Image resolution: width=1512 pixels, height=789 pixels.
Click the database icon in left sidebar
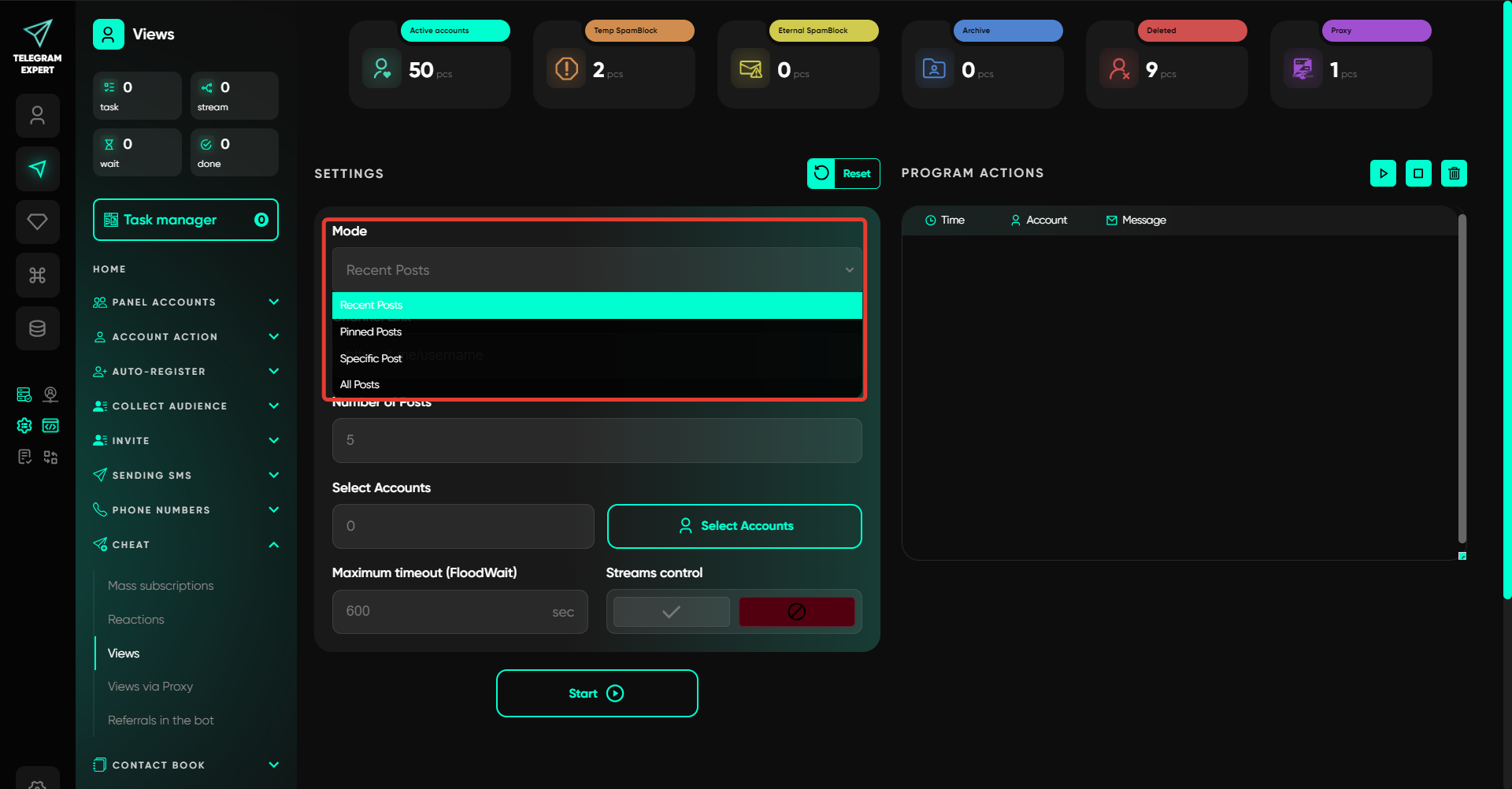(x=37, y=328)
